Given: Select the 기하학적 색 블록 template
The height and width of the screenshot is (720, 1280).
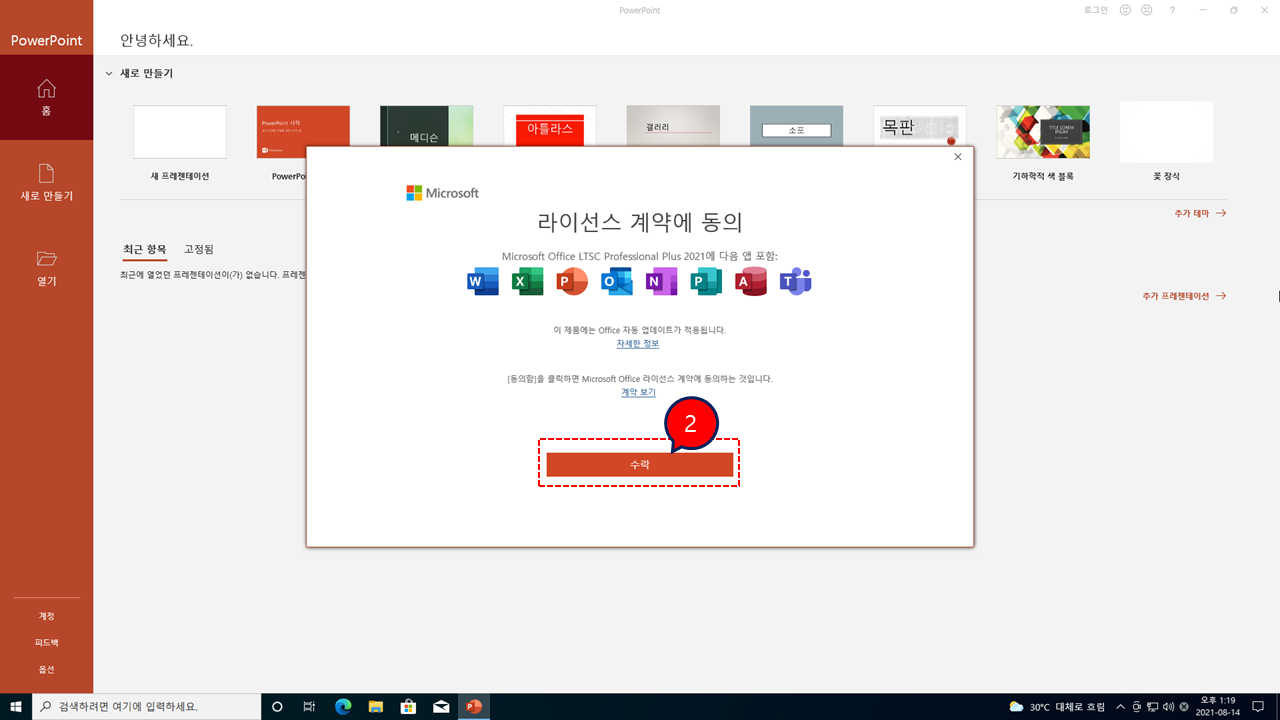Looking at the screenshot, I should pos(1043,132).
